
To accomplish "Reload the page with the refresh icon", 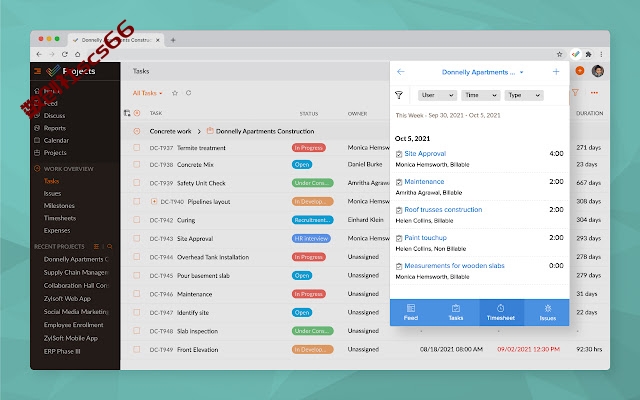I will (x=64, y=54).
